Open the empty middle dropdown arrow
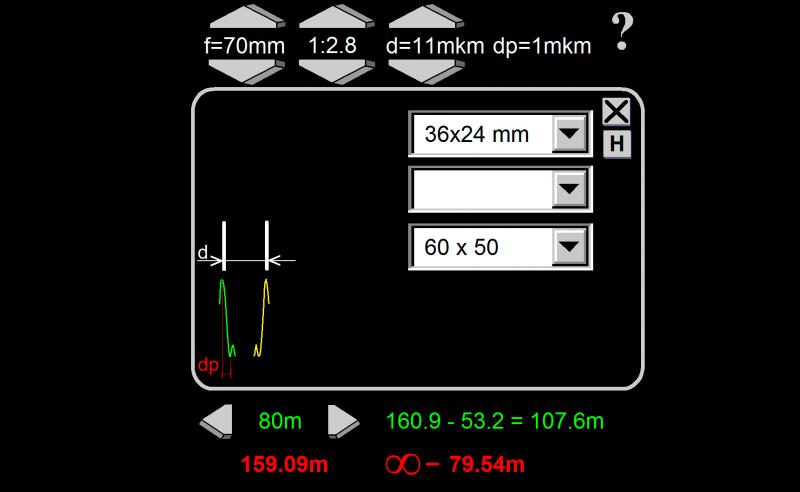 click(569, 189)
